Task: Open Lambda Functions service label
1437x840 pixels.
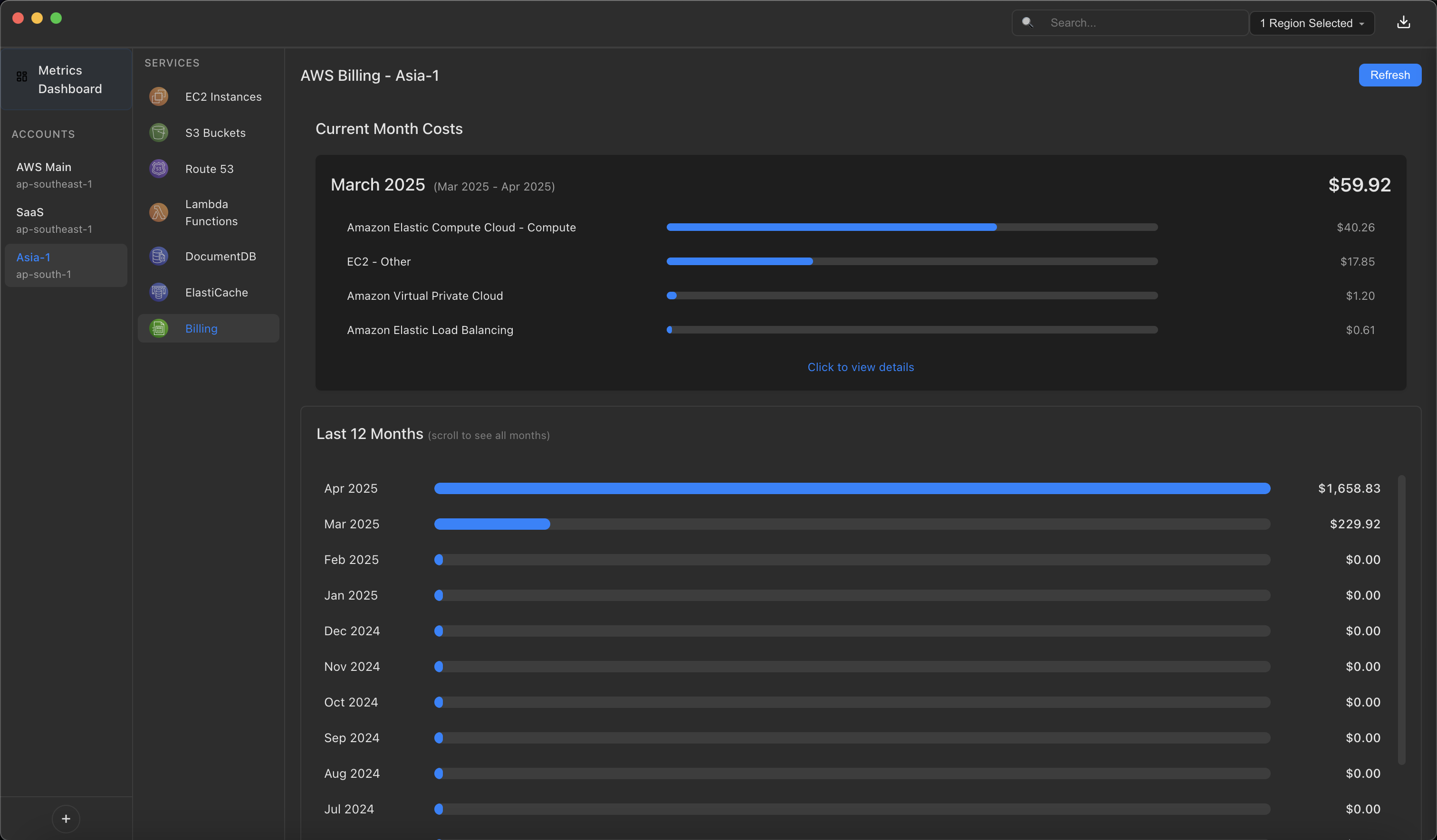Action: [x=211, y=212]
